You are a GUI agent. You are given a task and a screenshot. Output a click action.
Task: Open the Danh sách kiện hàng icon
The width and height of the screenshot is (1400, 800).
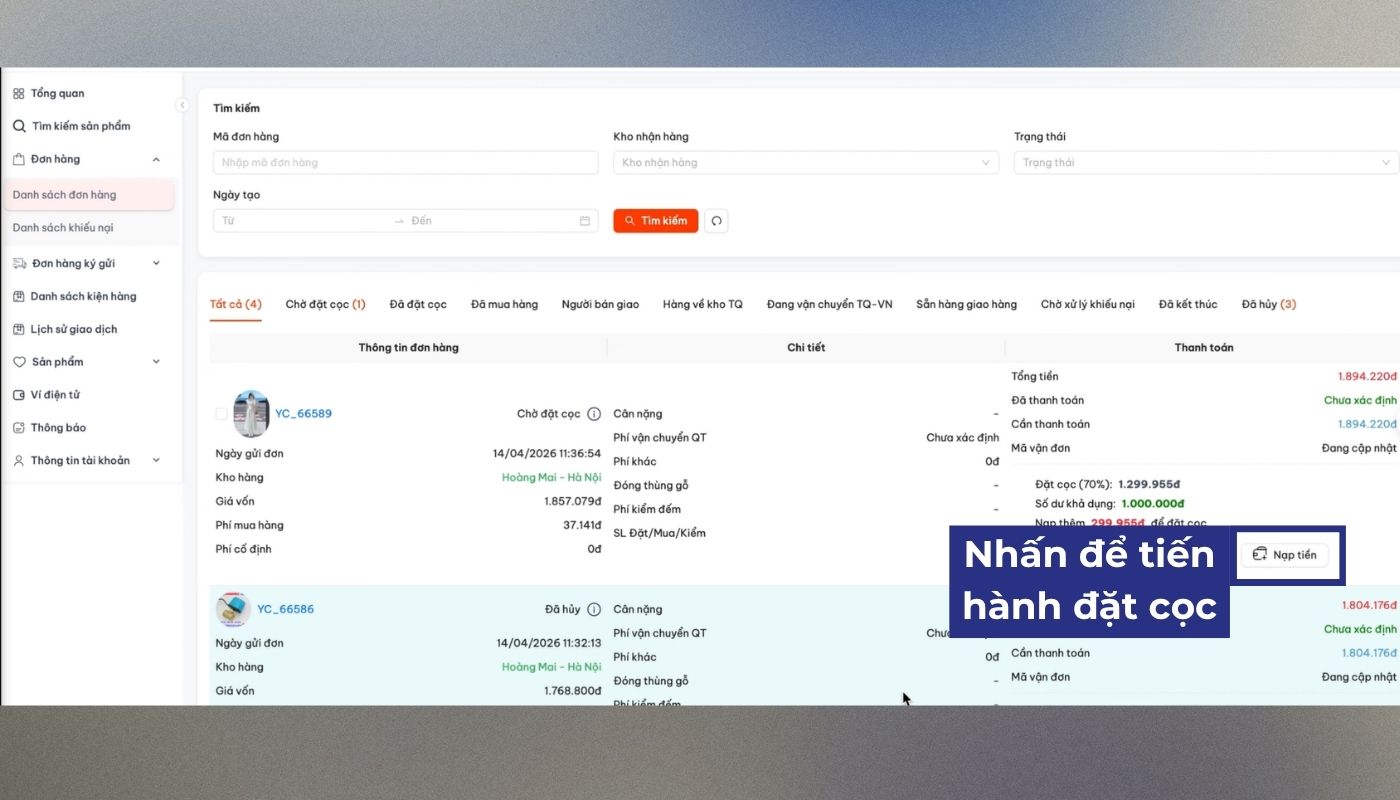pos(18,295)
